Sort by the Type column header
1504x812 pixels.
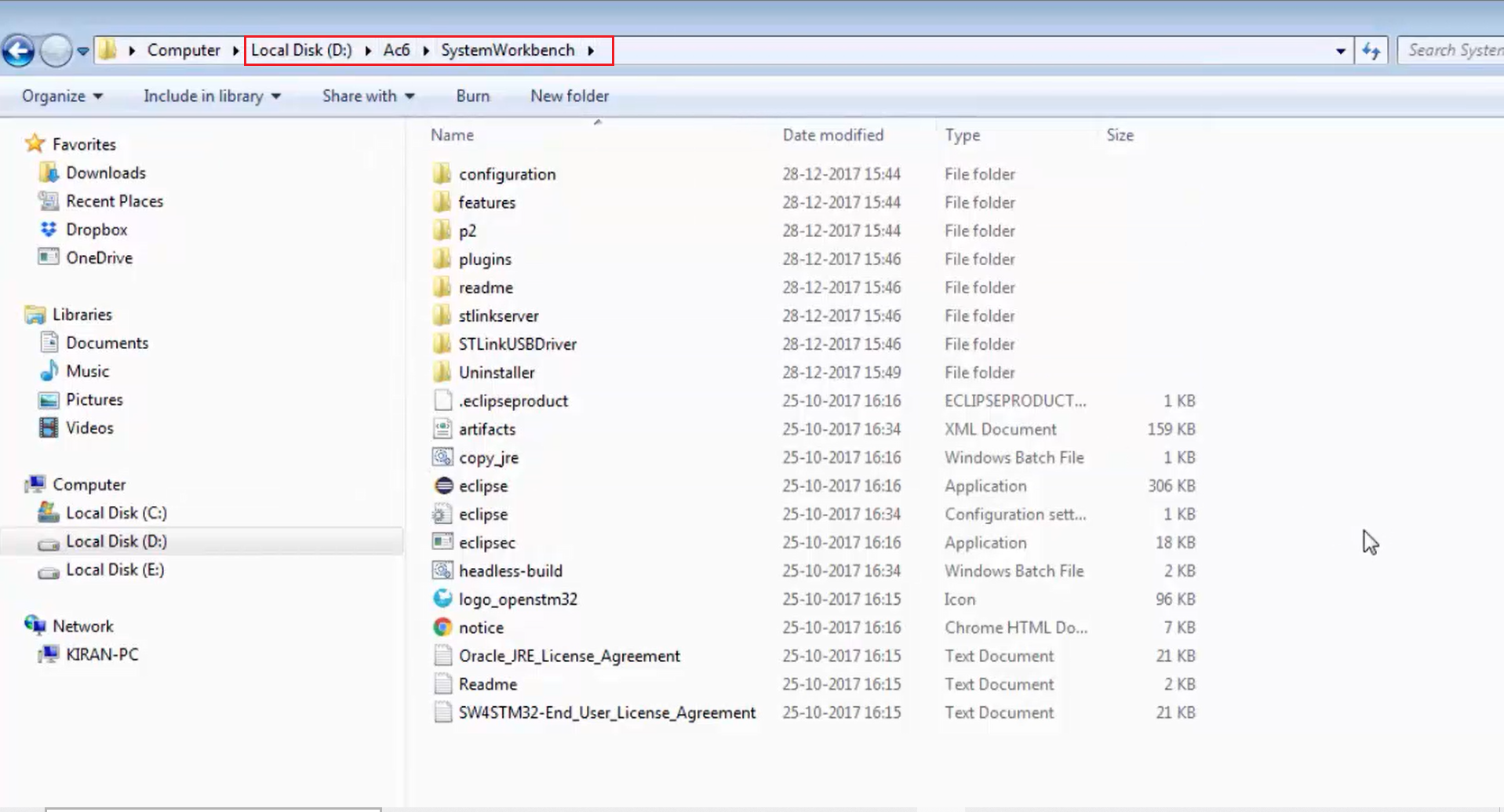coord(963,135)
